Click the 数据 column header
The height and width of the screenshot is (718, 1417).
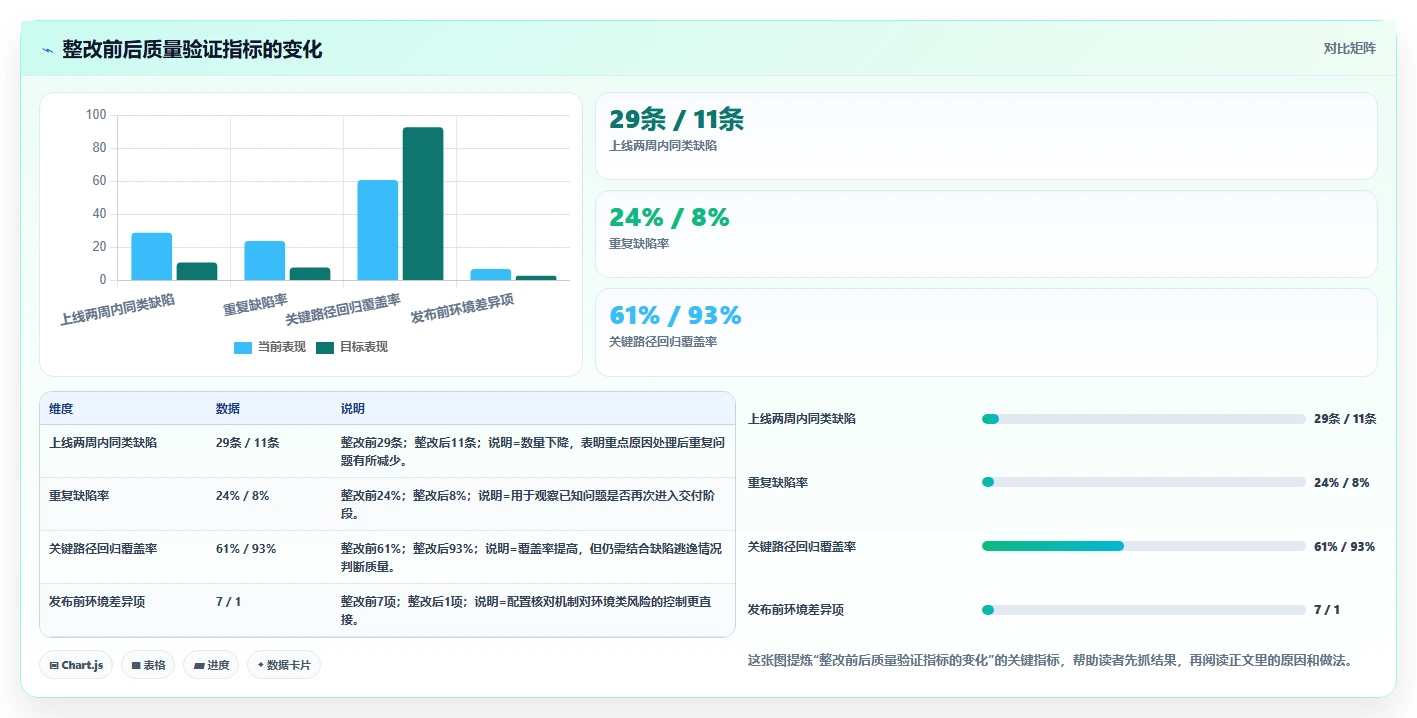(228, 409)
